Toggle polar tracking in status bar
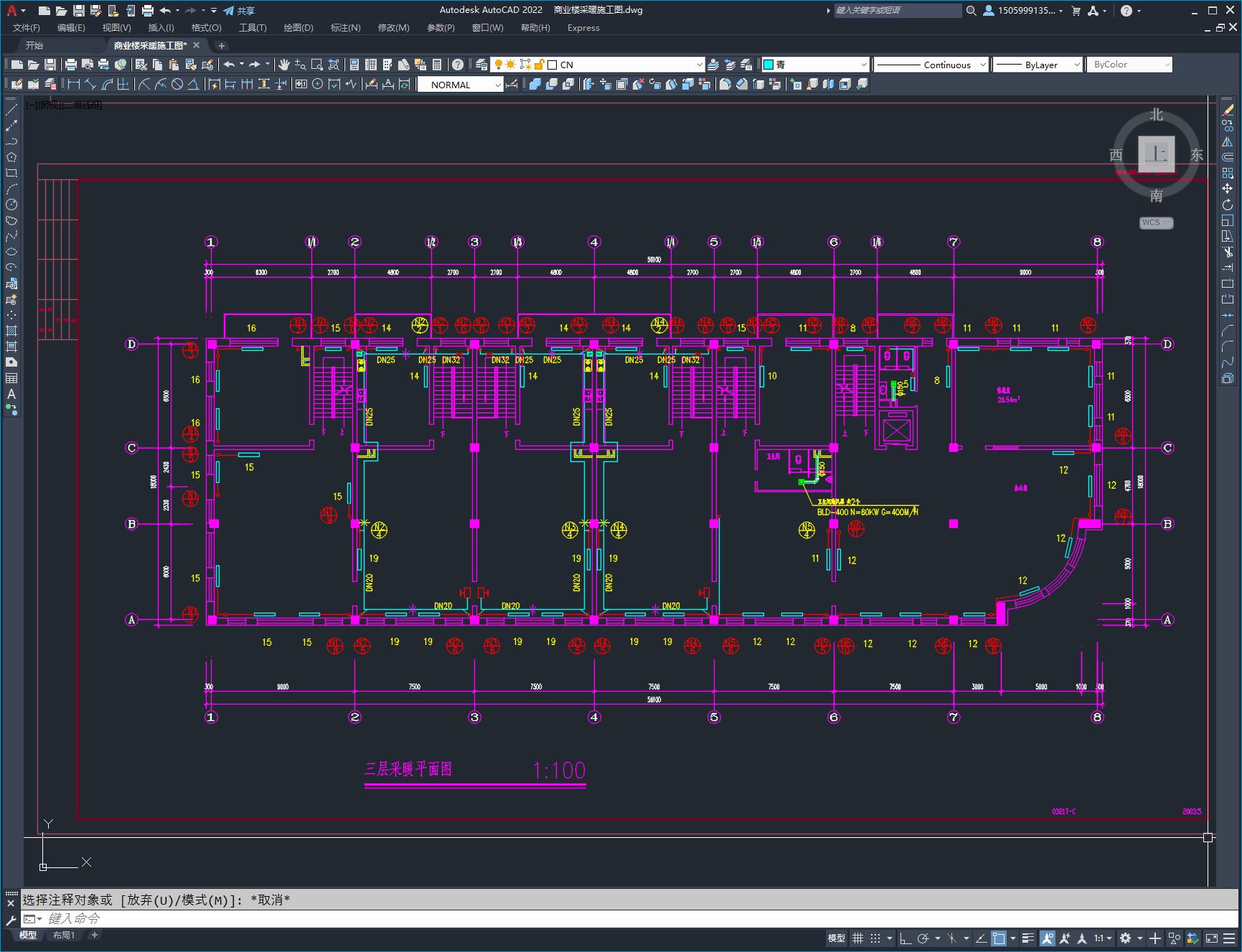Image resolution: width=1242 pixels, height=952 pixels. click(923, 938)
